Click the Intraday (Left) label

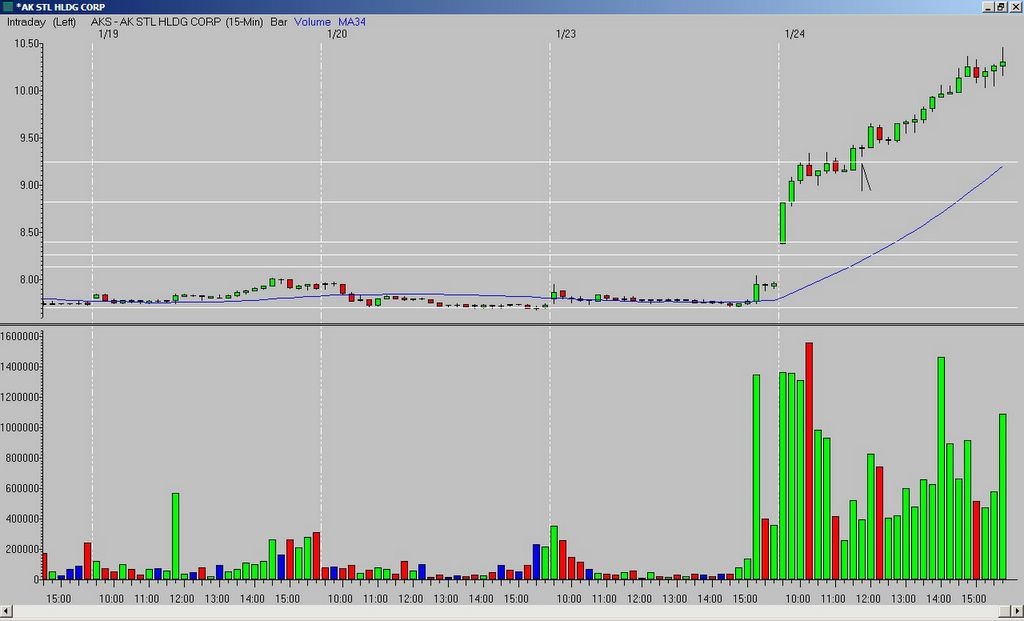(x=41, y=22)
